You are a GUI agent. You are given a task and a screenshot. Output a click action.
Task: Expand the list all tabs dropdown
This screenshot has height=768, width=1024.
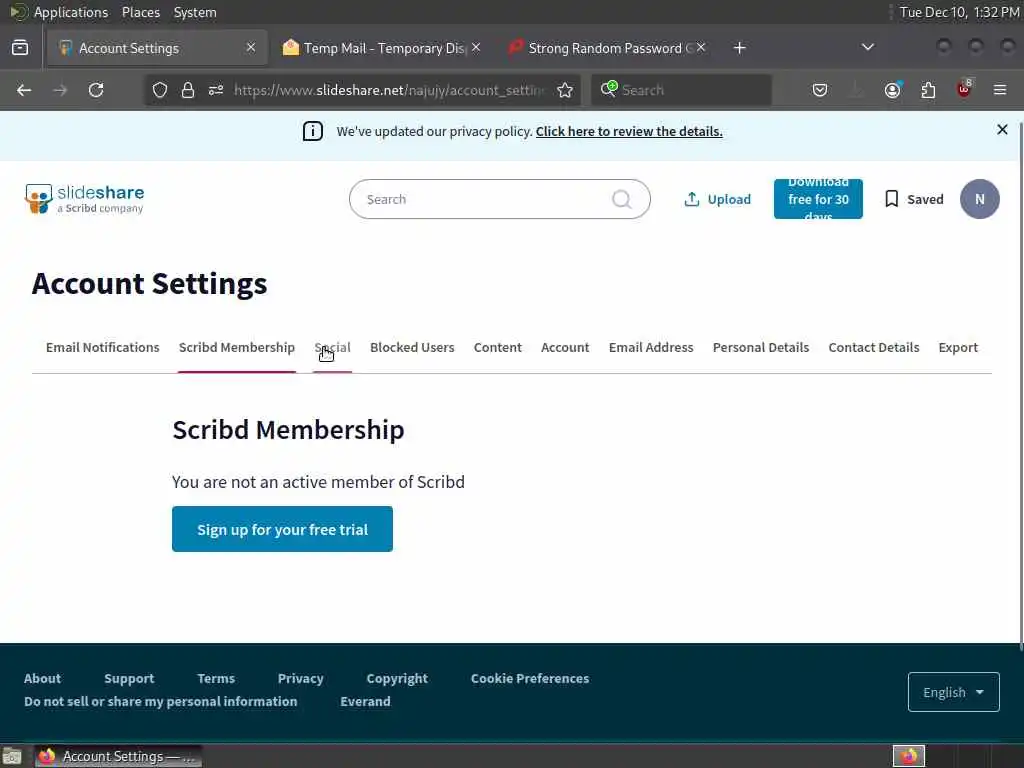(867, 47)
